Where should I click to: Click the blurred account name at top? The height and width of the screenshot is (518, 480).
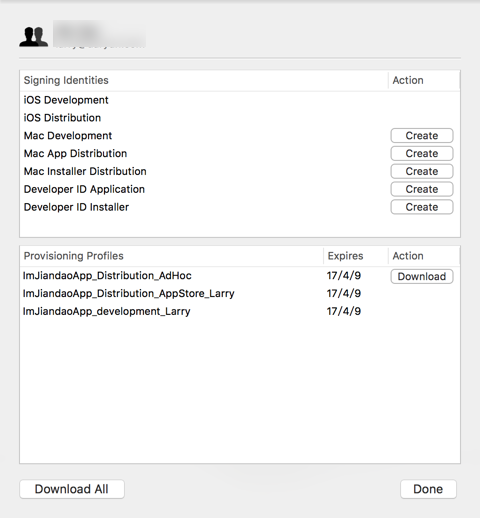[99, 34]
